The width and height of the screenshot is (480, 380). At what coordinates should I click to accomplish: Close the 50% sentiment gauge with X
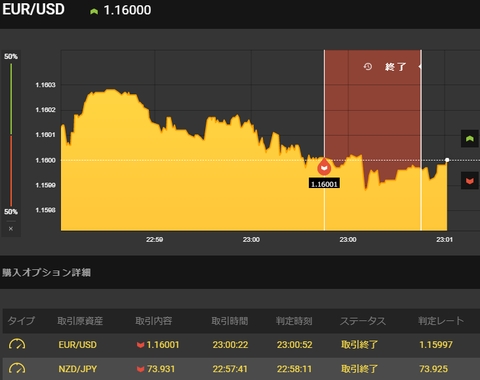[11, 229]
